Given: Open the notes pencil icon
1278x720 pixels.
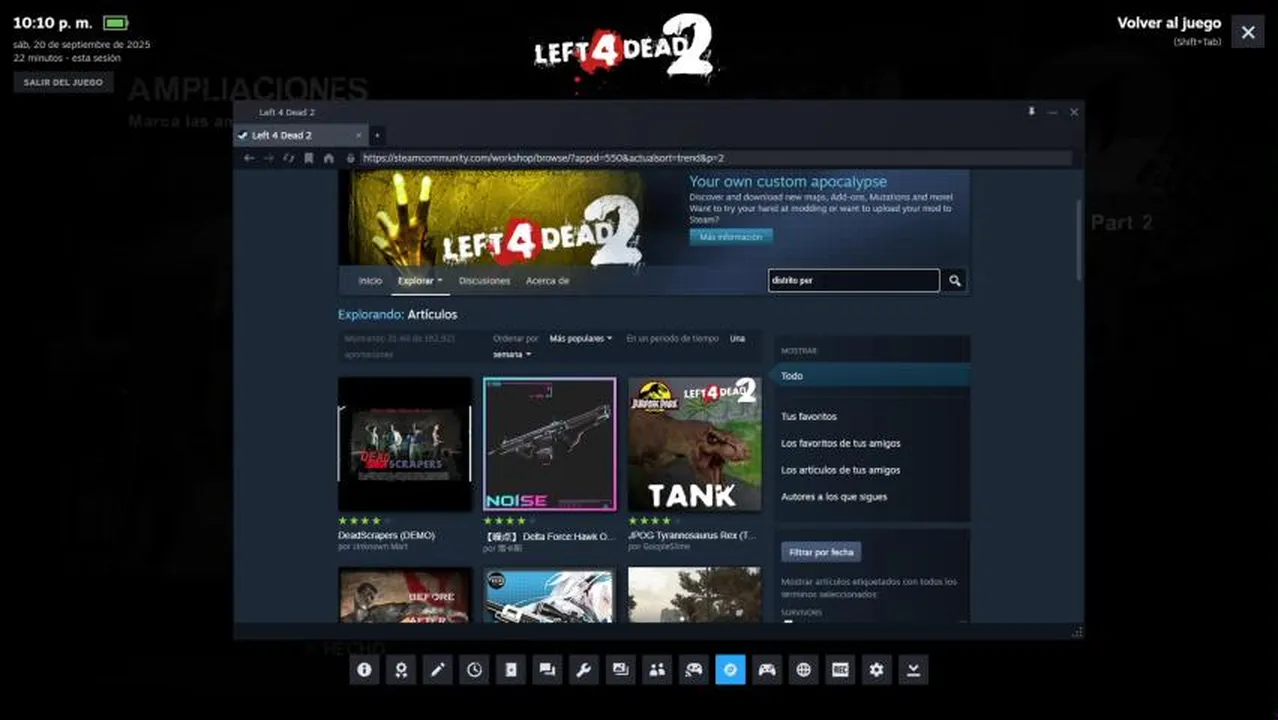Looking at the screenshot, I should (x=438, y=670).
